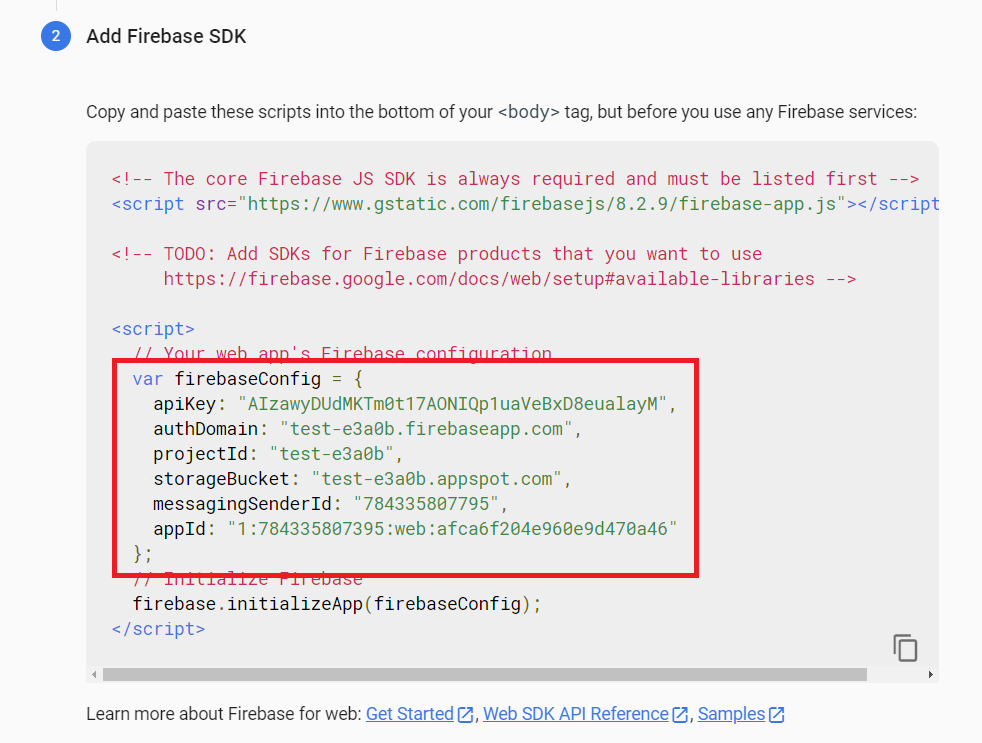Click the horizontal scrollbar thumb
Viewport: 982px width, 743px height.
[485, 675]
